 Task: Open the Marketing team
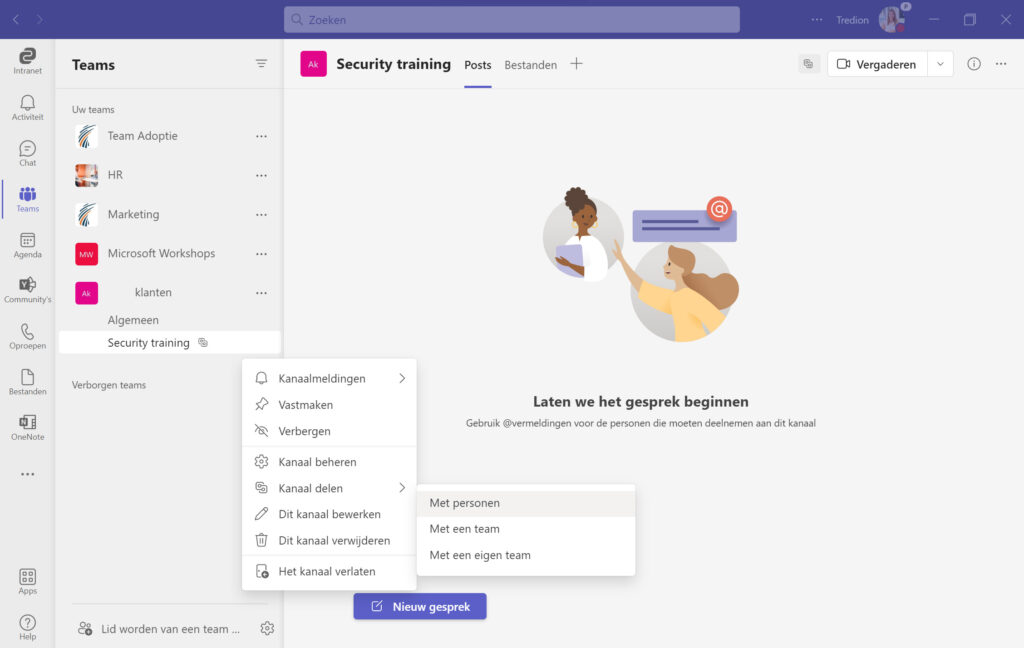(133, 214)
